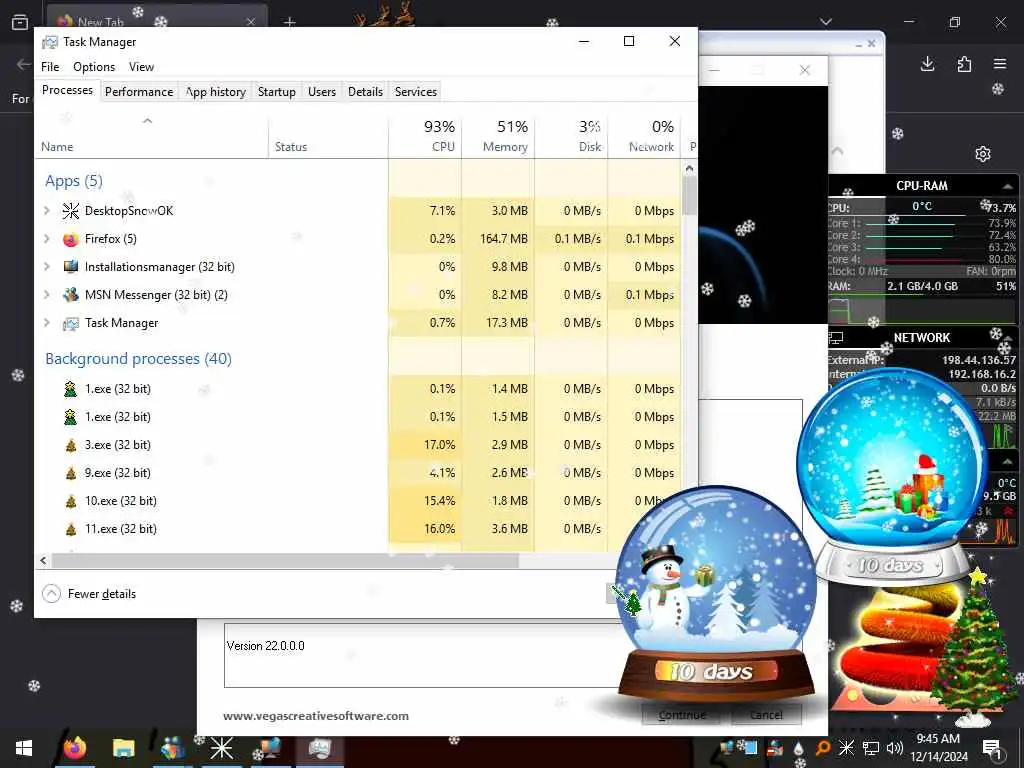Image resolution: width=1024 pixels, height=768 pixels.
Task: Open the volume speaker tray icon
Action: (895, 748)
